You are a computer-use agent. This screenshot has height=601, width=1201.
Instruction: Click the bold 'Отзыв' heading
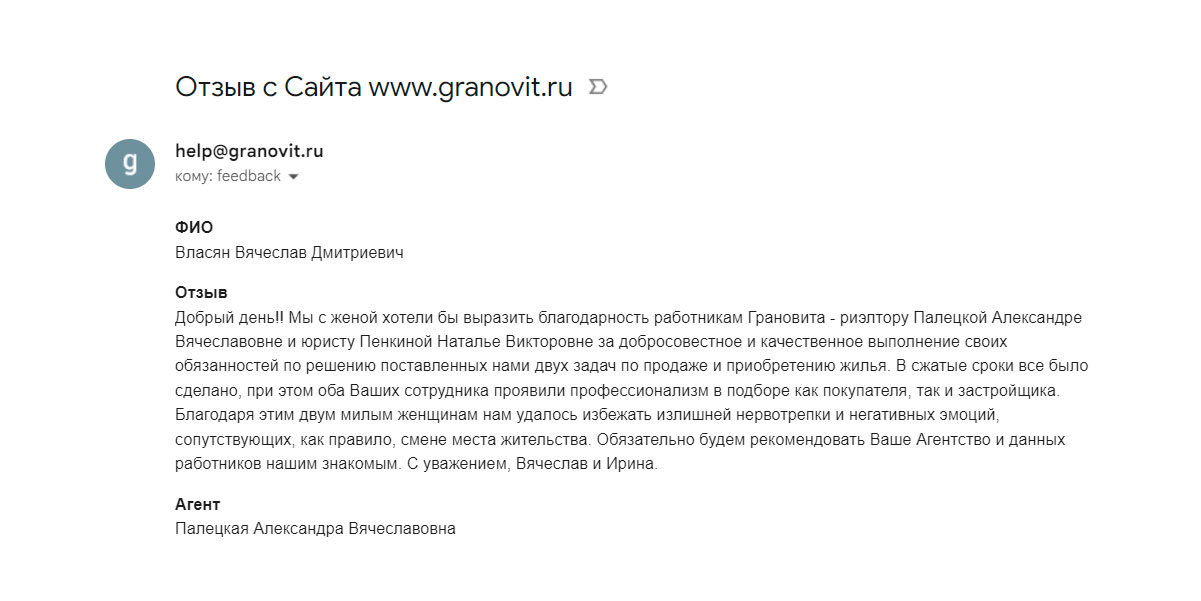[201, 293]
